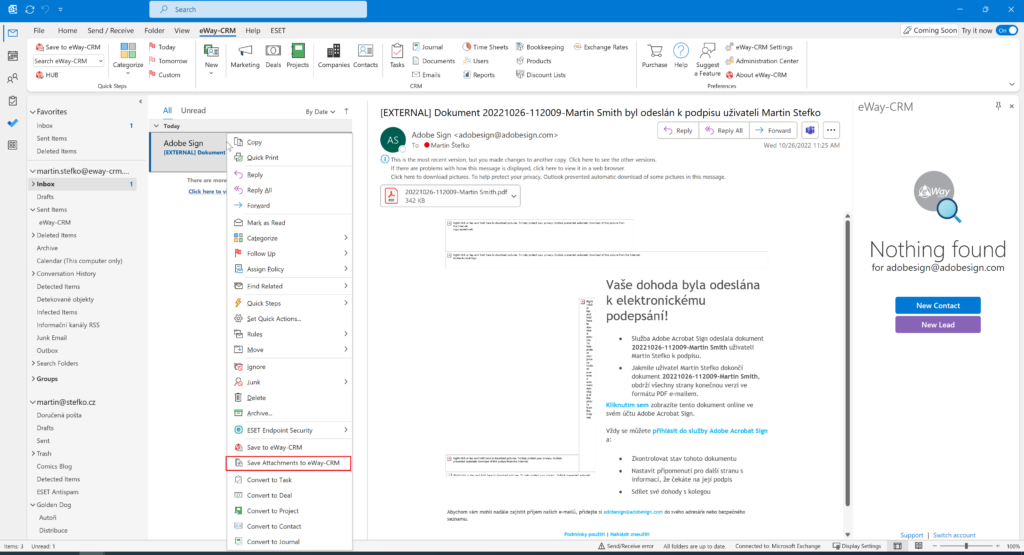Click the Forward button in the message header
1024x555 pixels.
tap(773, 130)
